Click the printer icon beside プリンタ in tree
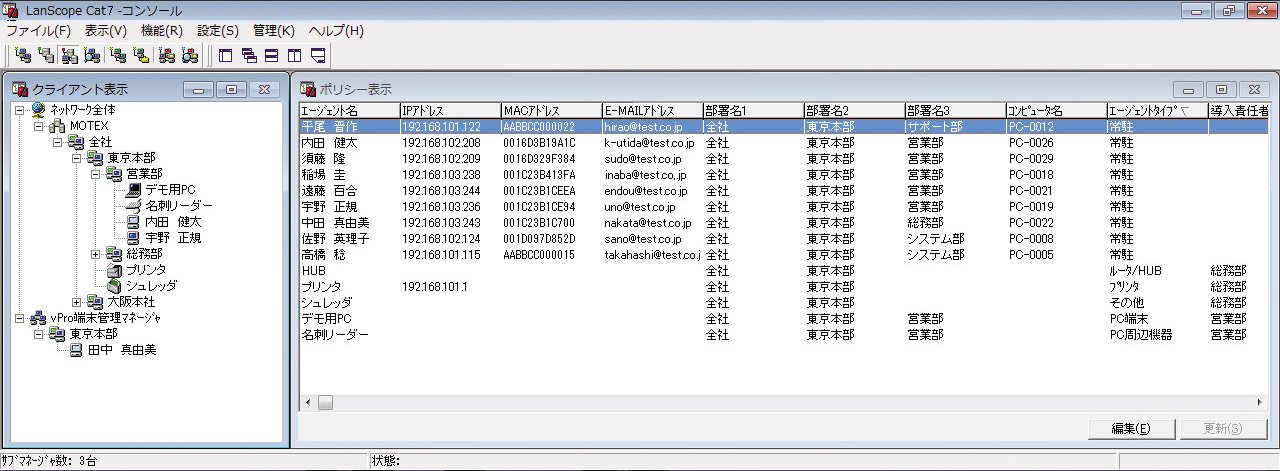The width and height of the screenshot is (1280, 471). pyautogui.click(x=114, y=270)
